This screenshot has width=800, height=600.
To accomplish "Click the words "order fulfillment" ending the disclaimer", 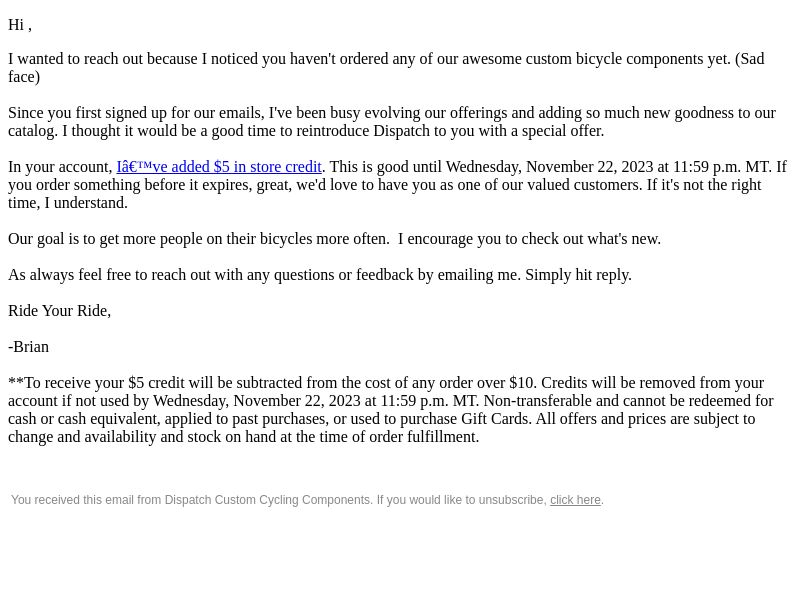I will click(x=427, y=437).
